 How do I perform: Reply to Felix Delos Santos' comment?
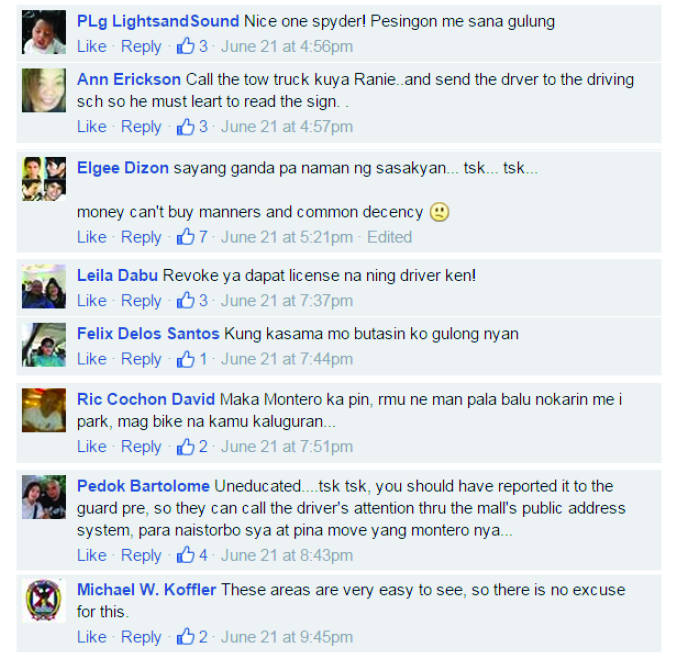click(x=141, y=359)
